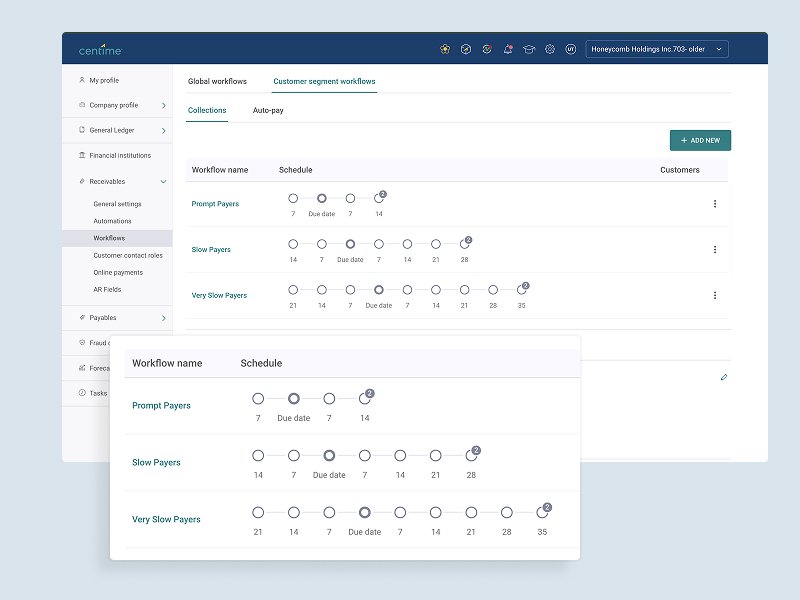Screen dimensions: 800x600
Task: Click the user avatar circle in the header
Action: 570,48
